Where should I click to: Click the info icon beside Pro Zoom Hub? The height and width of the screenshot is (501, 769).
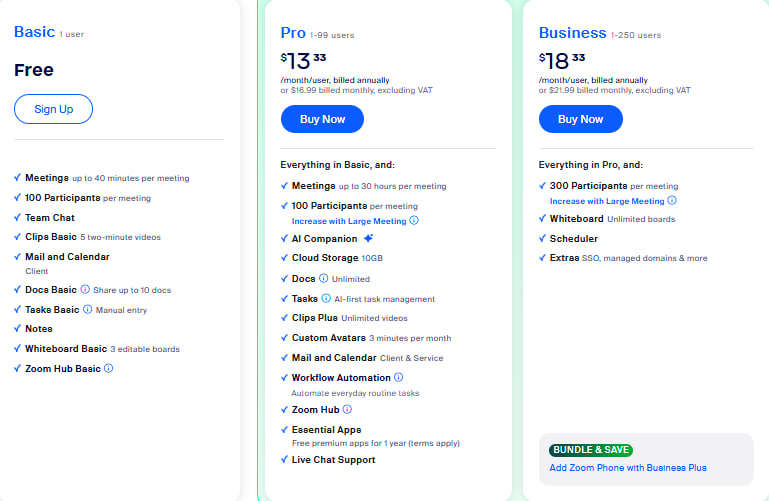348,409
